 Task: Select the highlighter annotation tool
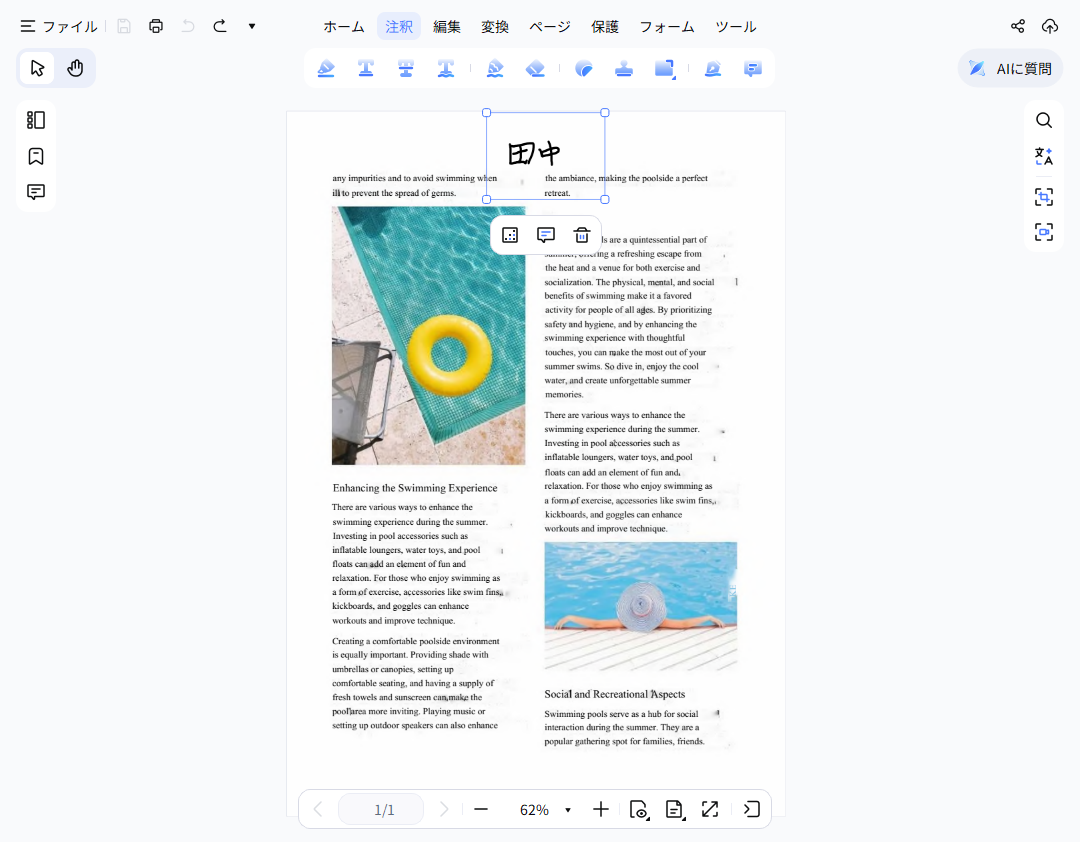click(326, 69)
